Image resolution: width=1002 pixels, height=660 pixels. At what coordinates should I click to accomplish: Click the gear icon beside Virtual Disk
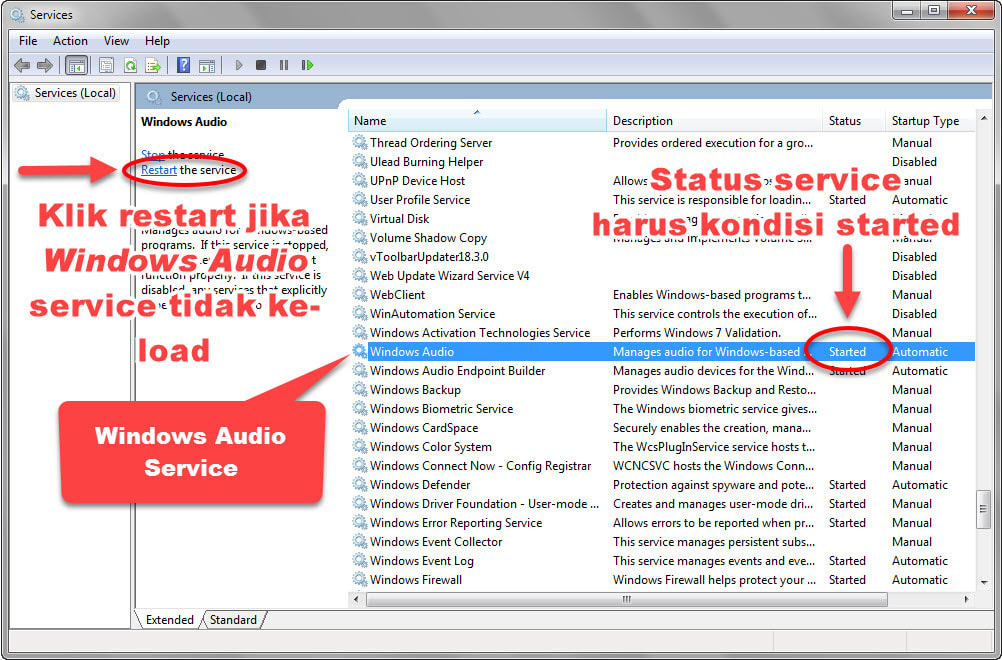[360, 219]
